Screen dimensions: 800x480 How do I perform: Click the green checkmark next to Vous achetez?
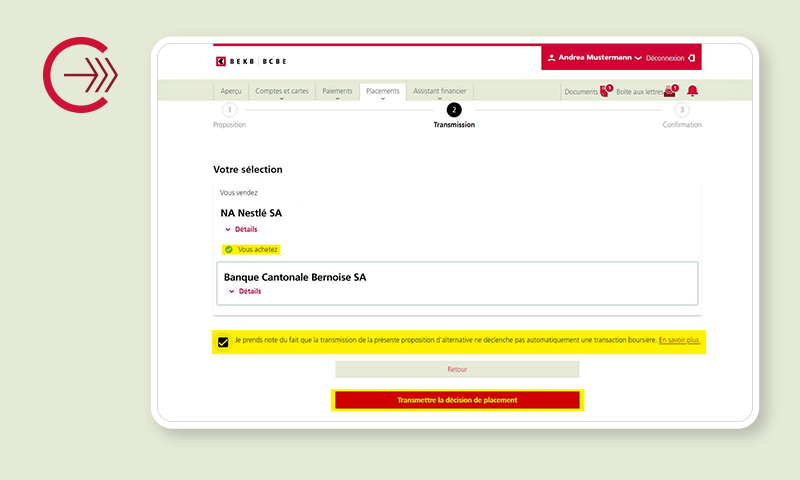228,249
